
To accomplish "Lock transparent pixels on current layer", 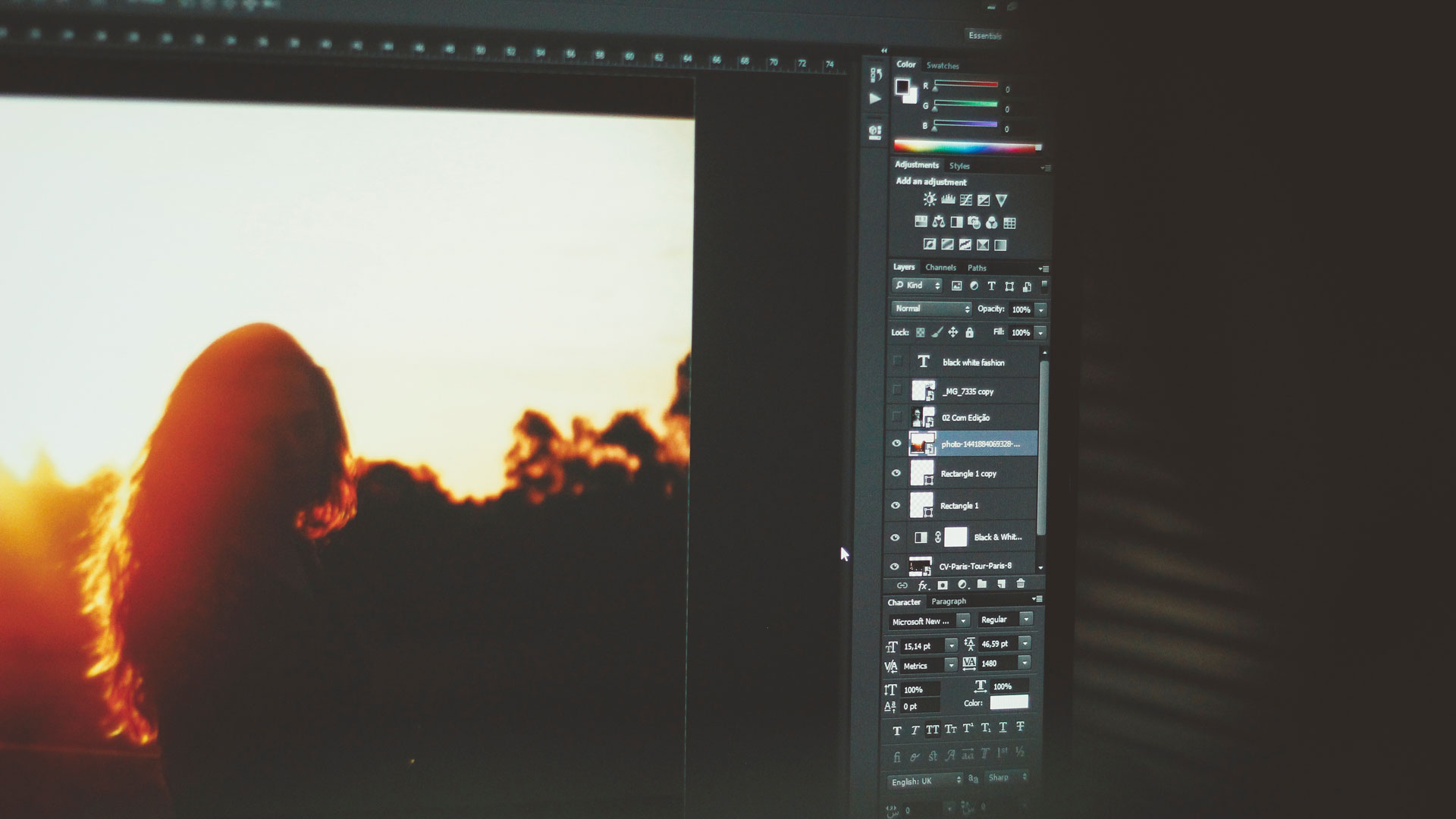I will point(921,333).
